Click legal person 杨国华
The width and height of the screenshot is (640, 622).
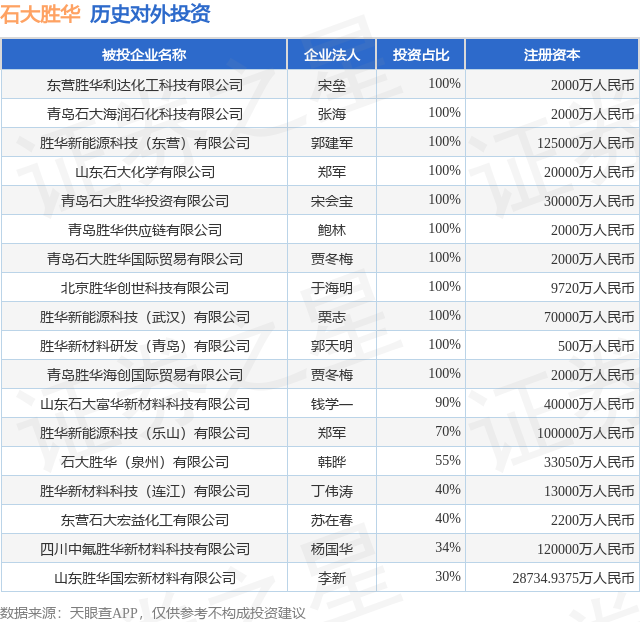pyautogui.click(x=331, y=549)
